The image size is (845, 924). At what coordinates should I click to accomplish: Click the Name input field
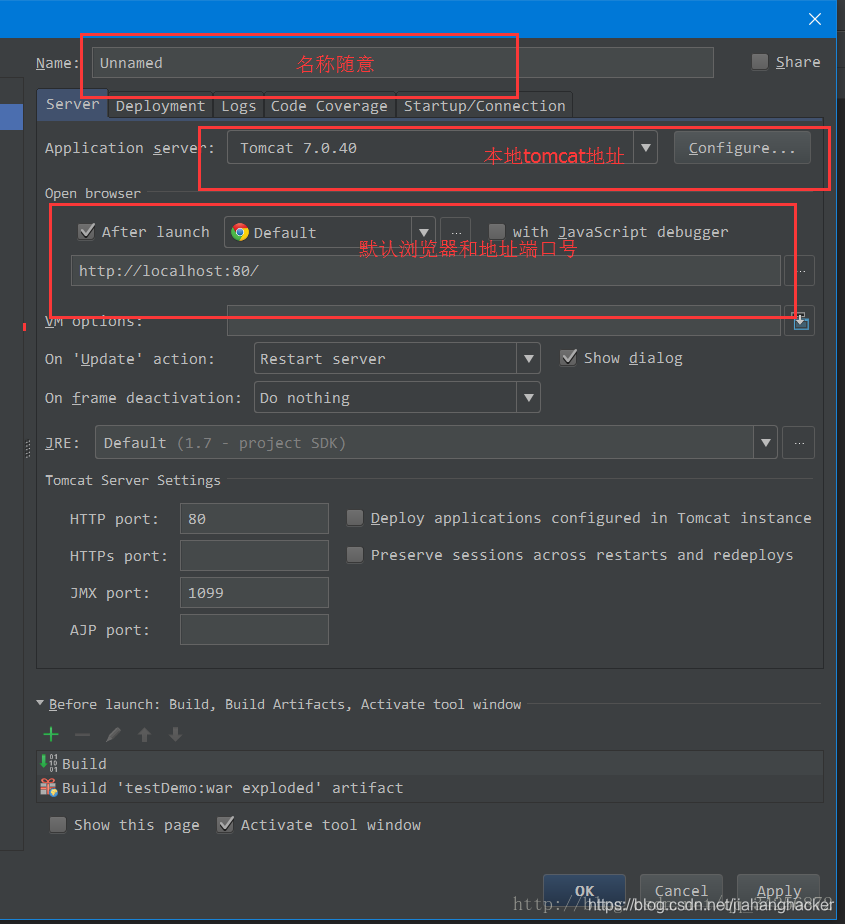(402, 62)
